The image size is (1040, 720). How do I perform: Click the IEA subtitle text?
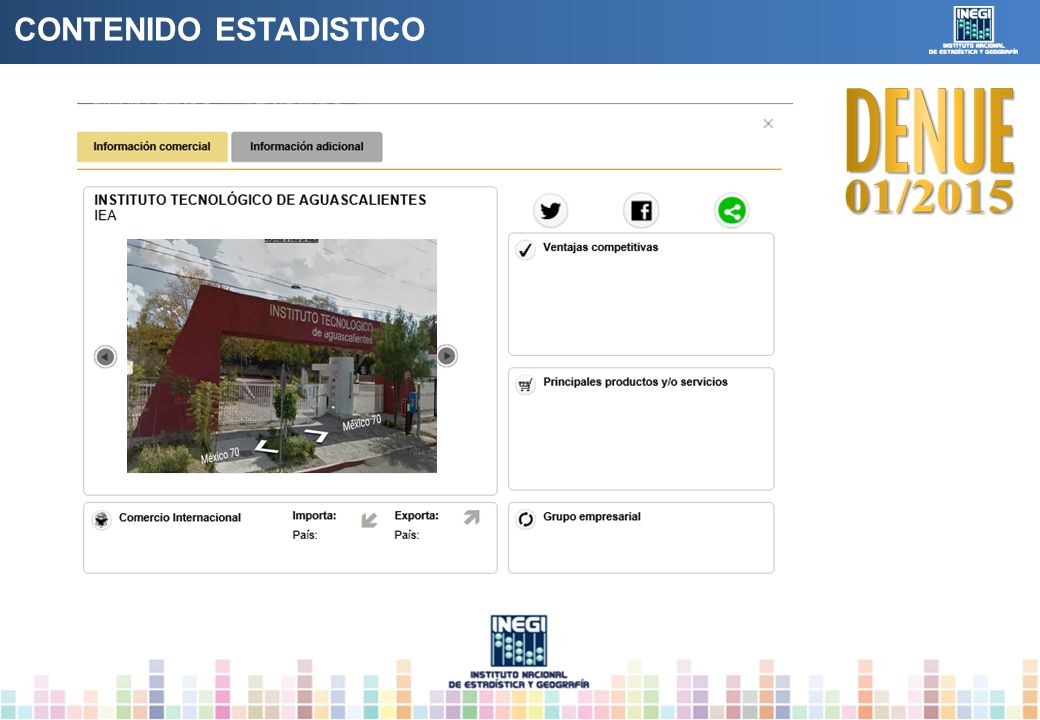point(105,215)
